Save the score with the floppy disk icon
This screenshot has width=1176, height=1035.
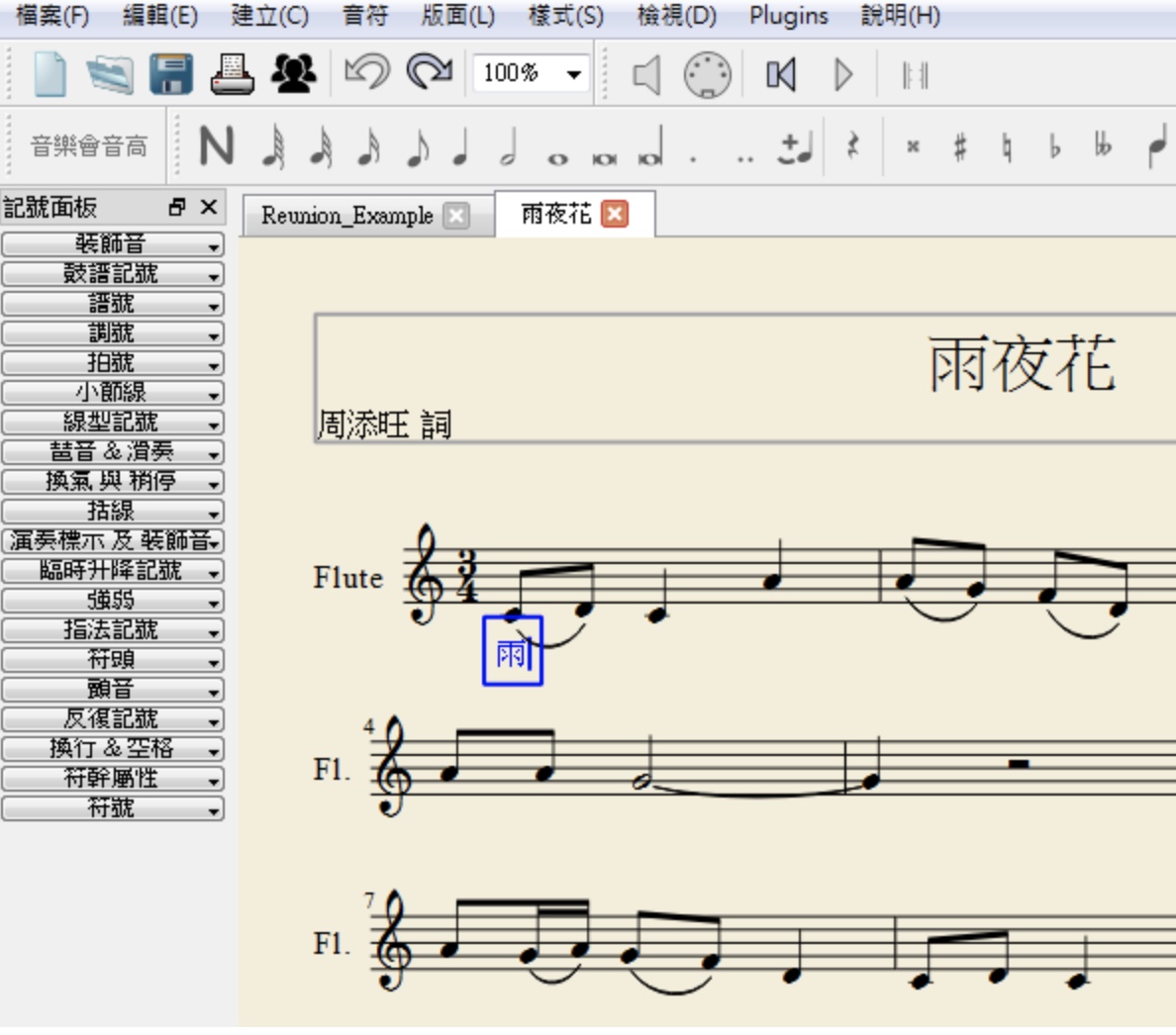point(171,74)
